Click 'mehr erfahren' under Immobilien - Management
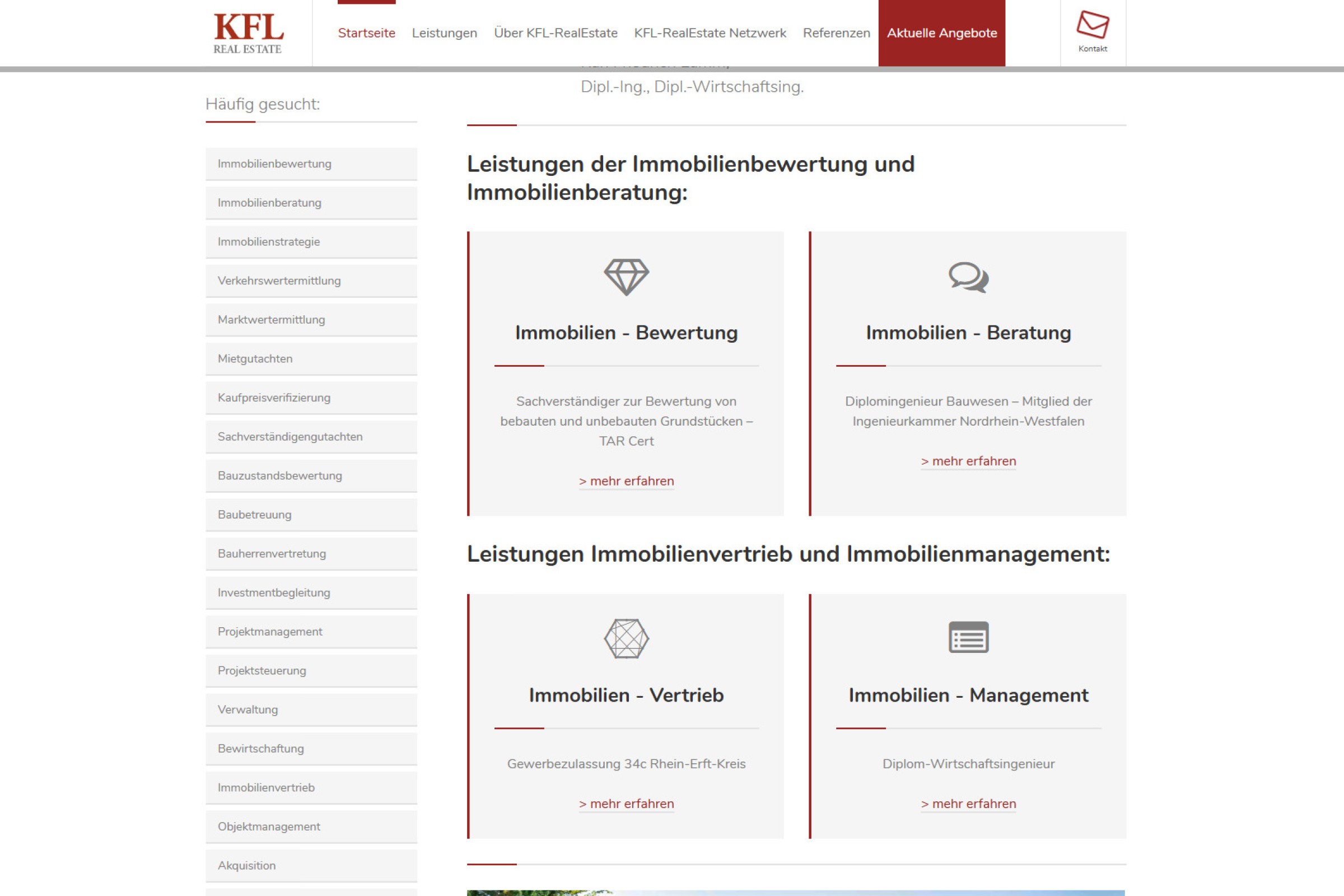The width and height of the screenshot is (1344, 896). pos(968,804)
